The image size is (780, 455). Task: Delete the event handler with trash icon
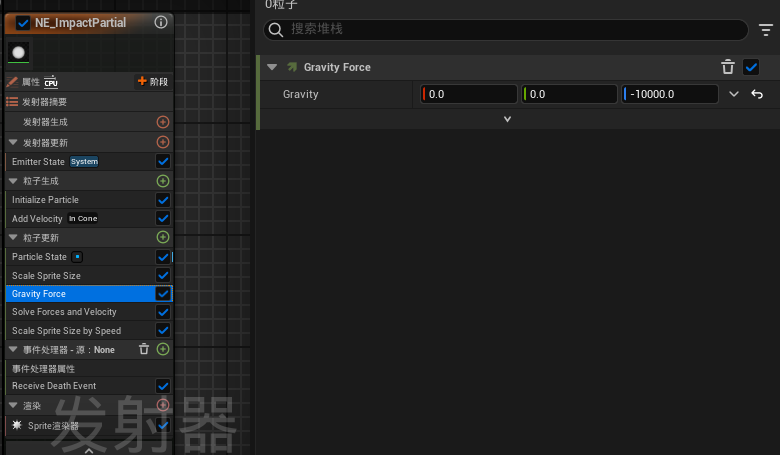(144, 349)
